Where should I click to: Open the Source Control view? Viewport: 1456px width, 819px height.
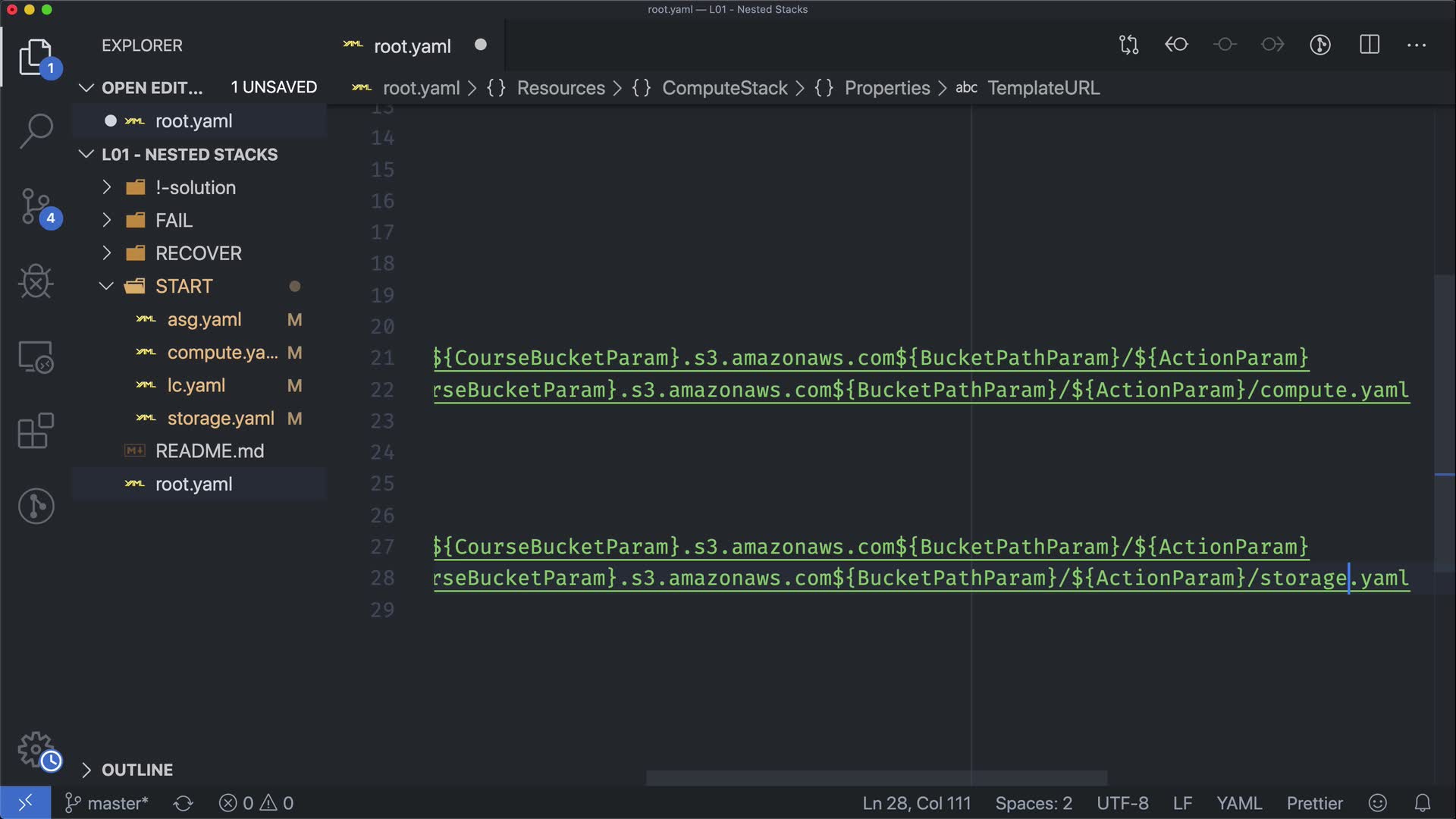point(36,206)
